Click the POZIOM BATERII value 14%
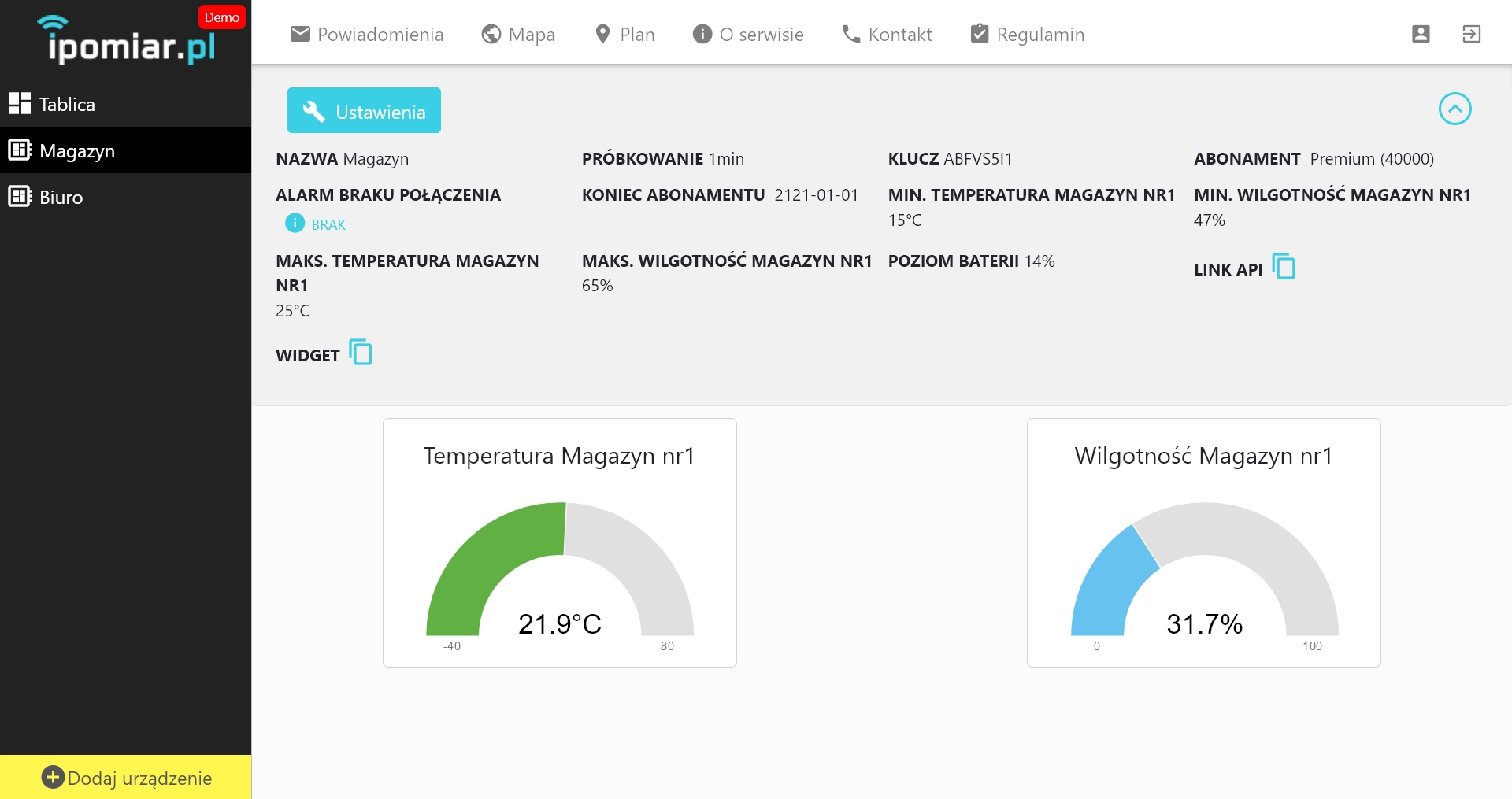The height and width of the screenshot is (799, 1512). coord(1039,261)
